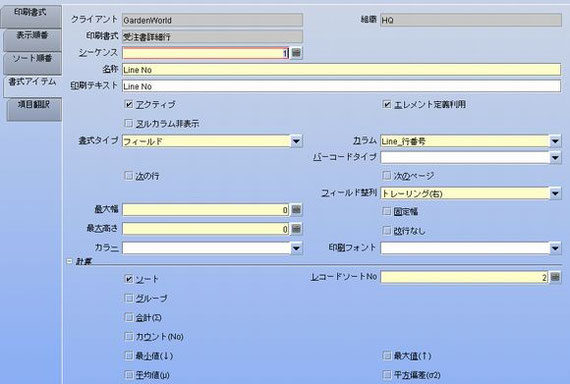Switch to the ソート順番 tab
The height and width of the screenshot is (384, 570).
coord(32,63)
